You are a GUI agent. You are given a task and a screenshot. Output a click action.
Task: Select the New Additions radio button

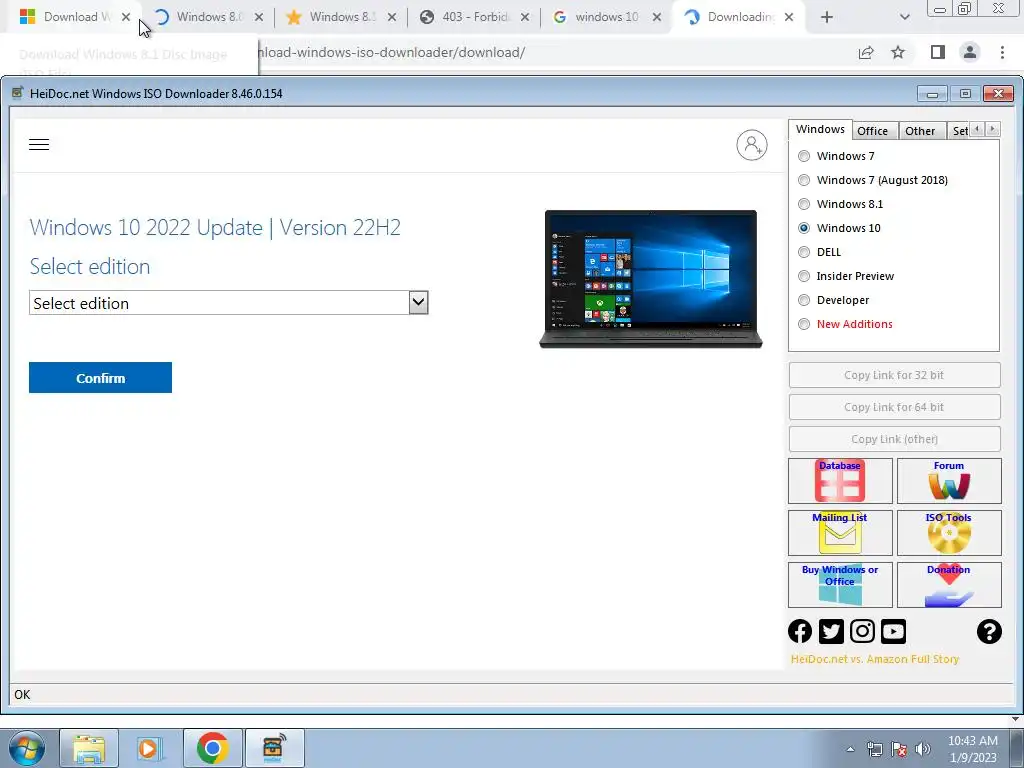pyautogui.click(x=804, y=324)
